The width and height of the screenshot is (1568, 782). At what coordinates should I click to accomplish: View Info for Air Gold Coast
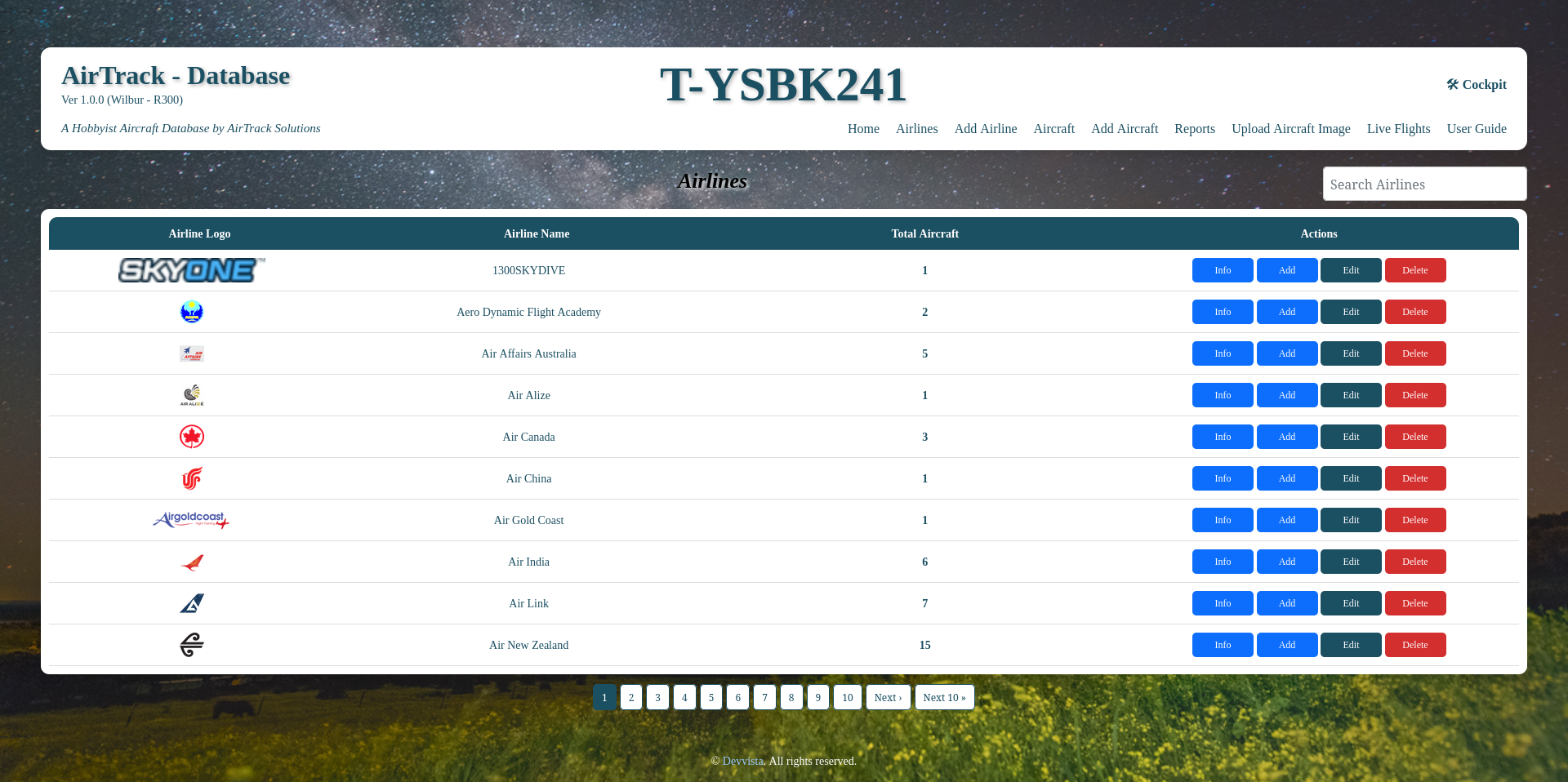[1223, 520]
